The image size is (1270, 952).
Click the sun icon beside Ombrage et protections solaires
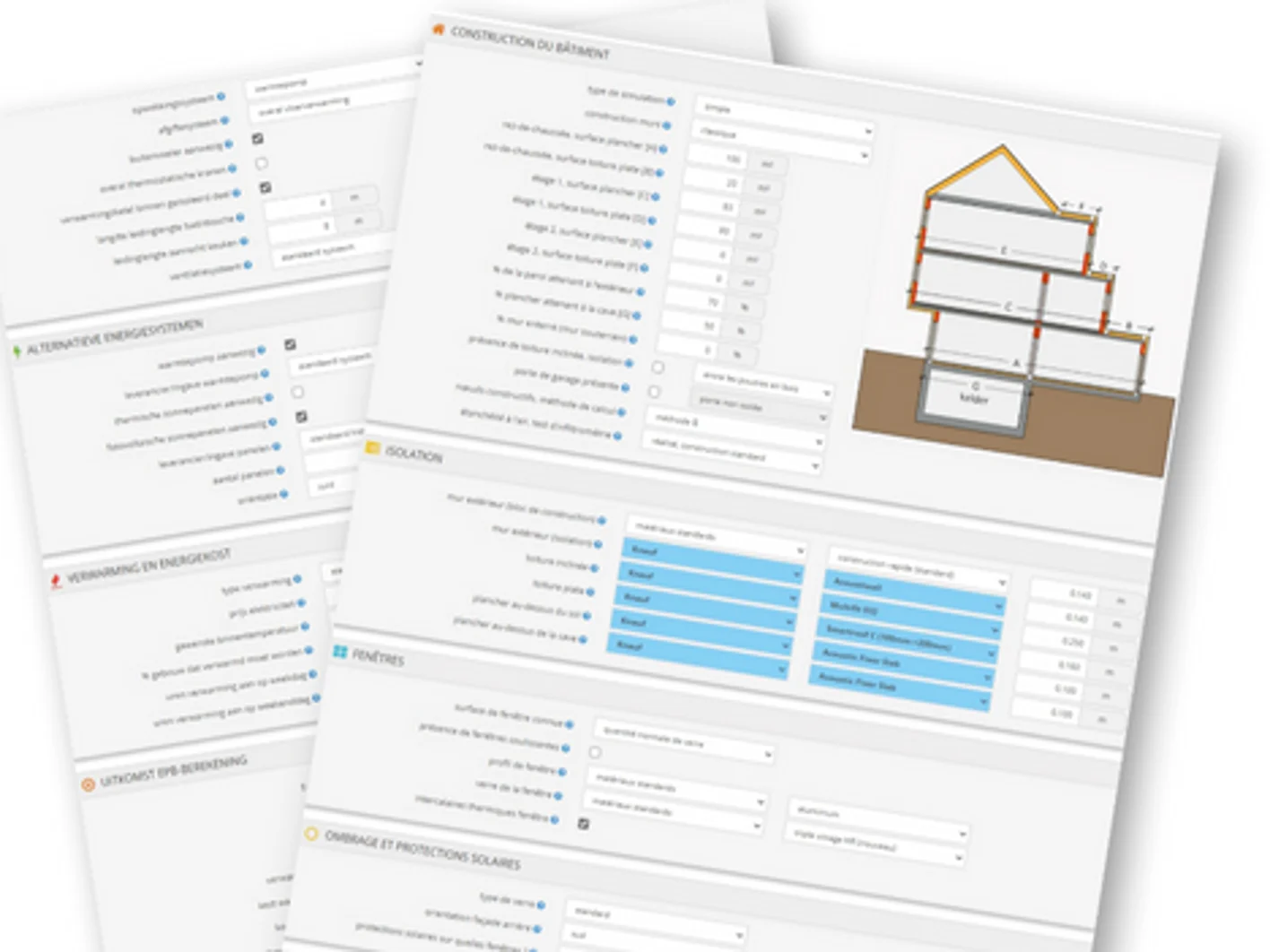pos(311,834)
